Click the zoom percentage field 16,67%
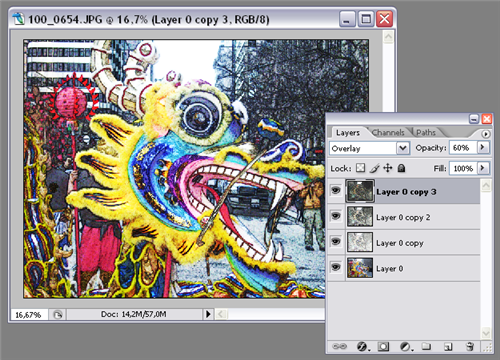The image size is (500, 360). pyautogui.click(x=29, y=314)
